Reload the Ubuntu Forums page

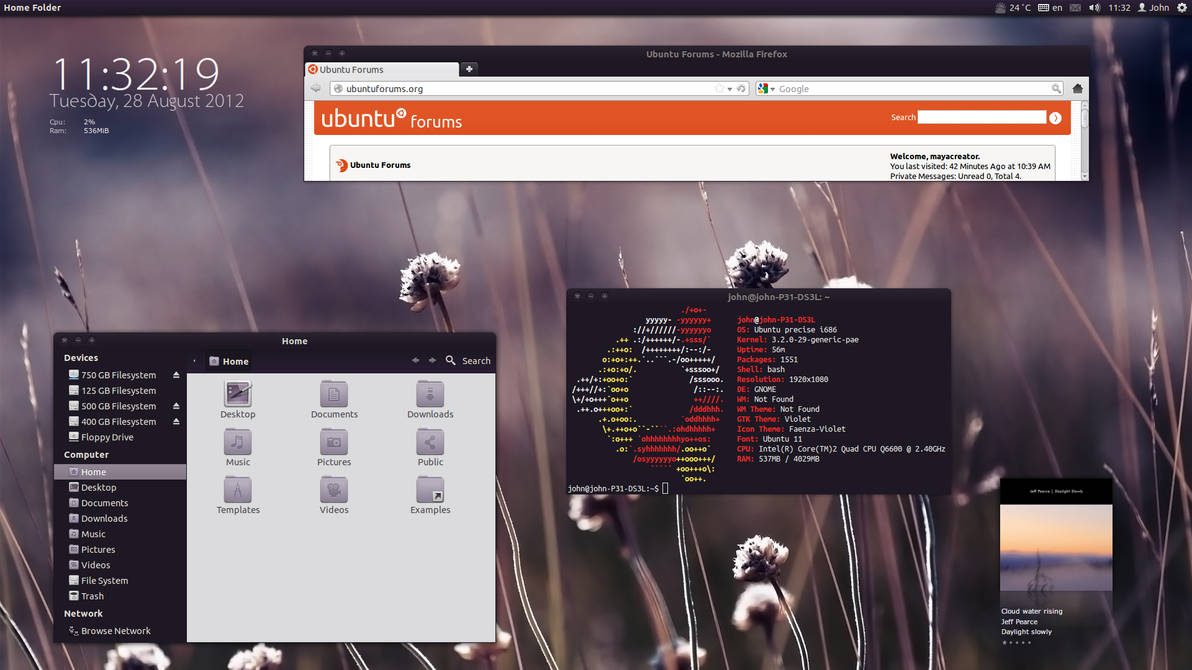click(741, 88)
